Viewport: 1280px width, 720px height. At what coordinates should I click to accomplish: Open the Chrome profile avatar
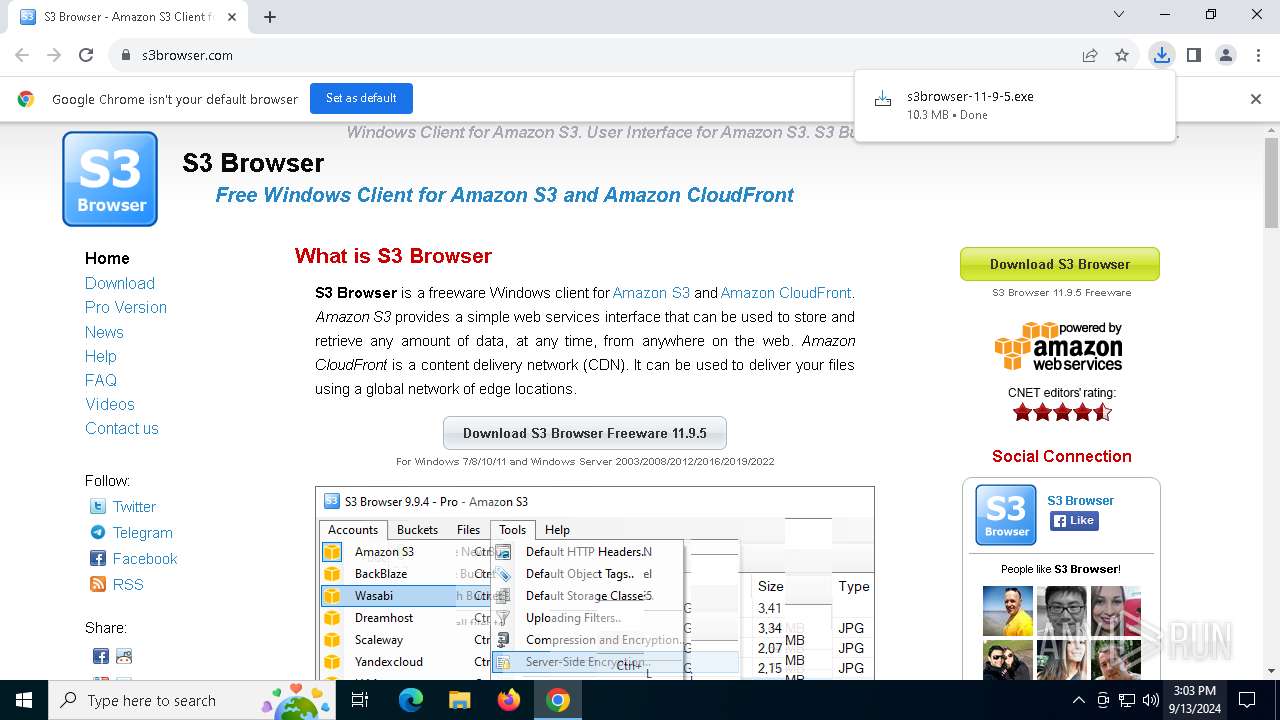[x=1226, y=55]
